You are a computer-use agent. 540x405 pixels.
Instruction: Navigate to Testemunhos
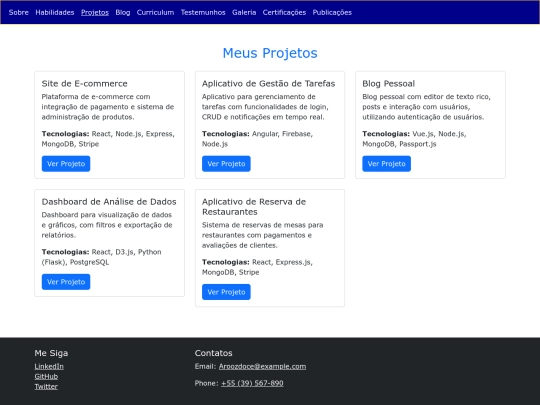click(x=203, y=12)
